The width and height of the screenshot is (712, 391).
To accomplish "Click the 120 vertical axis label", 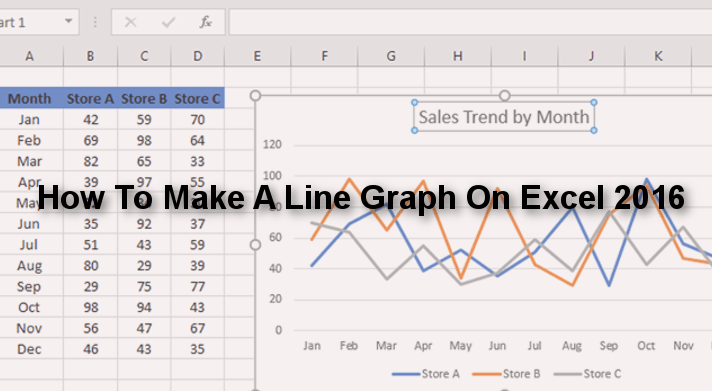I will point(272,144).
